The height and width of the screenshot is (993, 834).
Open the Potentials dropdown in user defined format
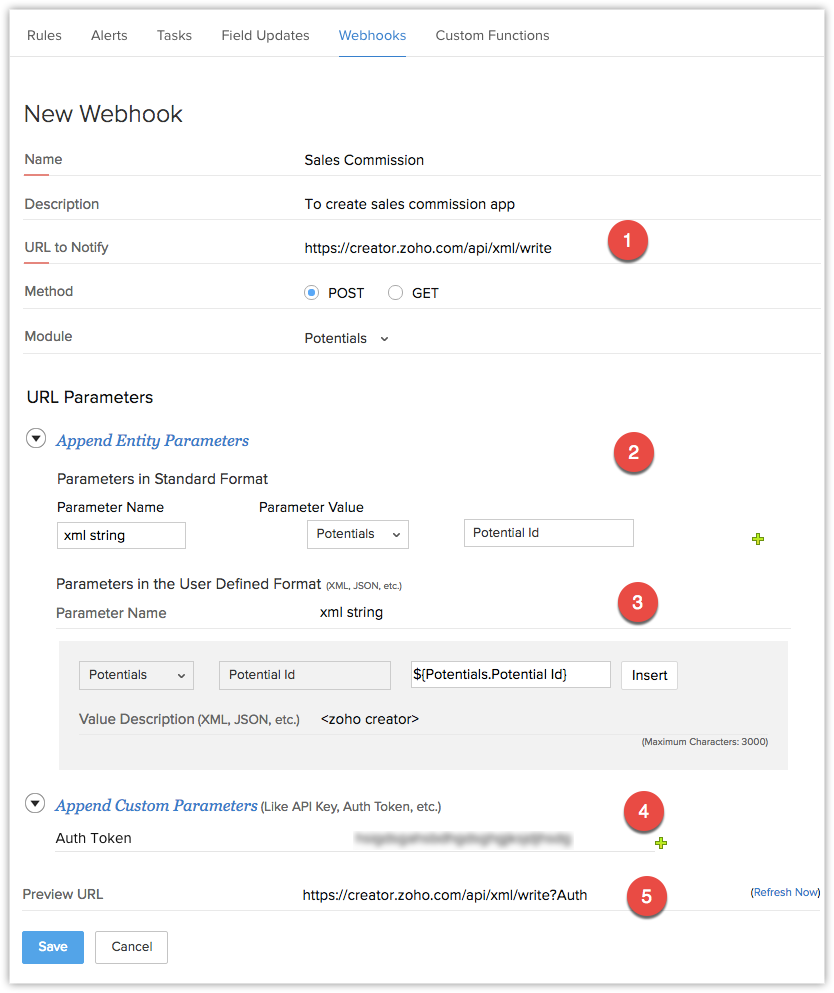[x=136, y=675]
